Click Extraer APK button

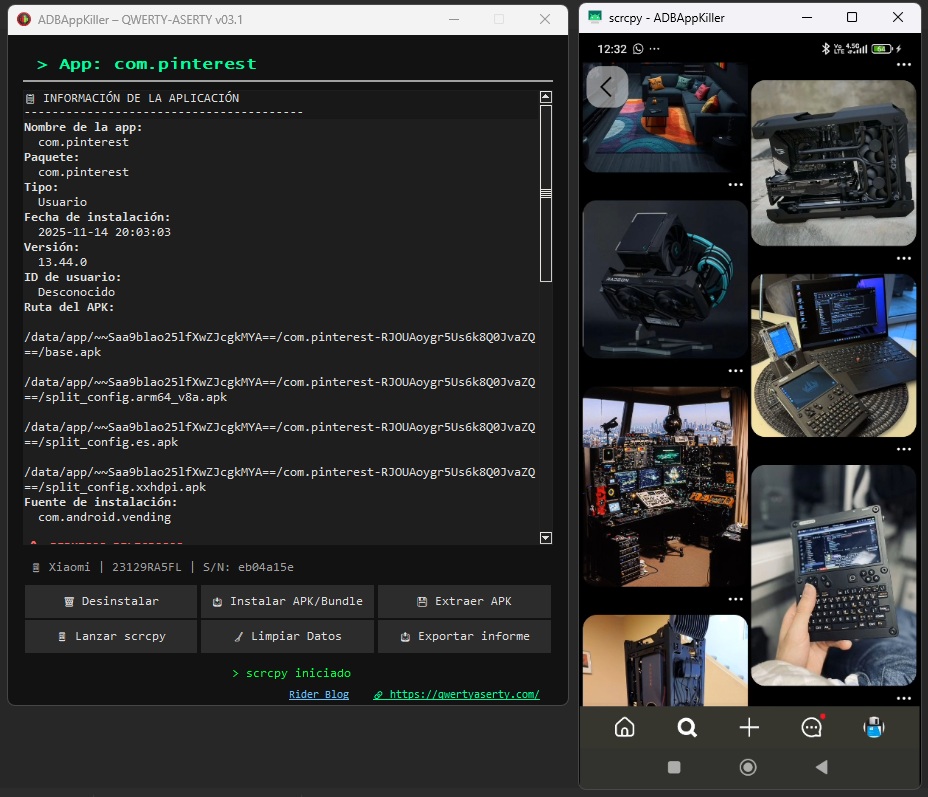coord(465,601)
